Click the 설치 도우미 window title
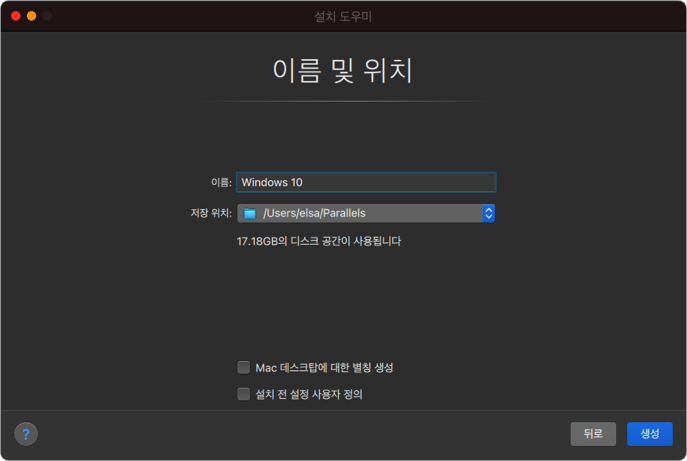Image resolution: width=687 pixels, height=461 pixels. 343,17
